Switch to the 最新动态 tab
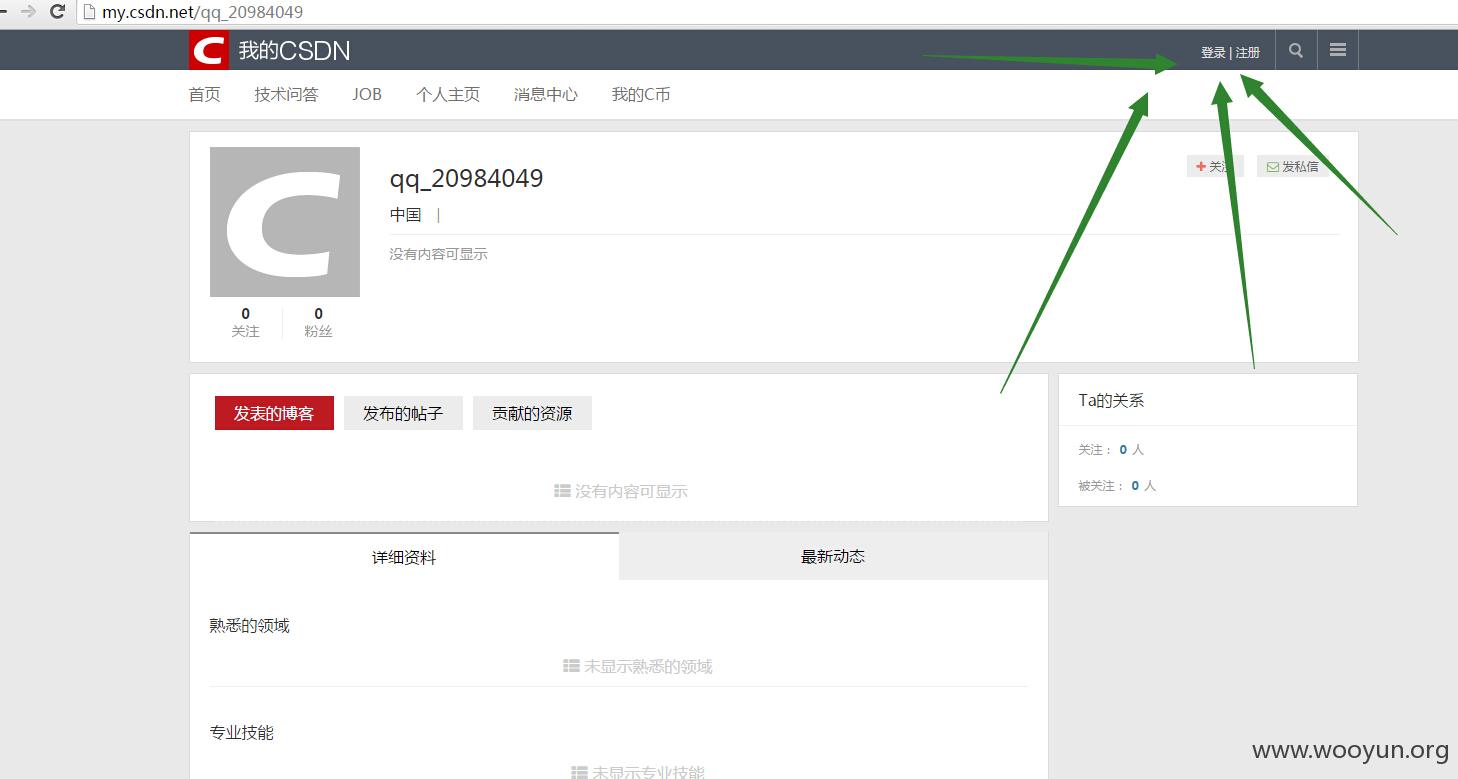The height and width of the screenshot is (779, 1458). (x=833, y=557)
